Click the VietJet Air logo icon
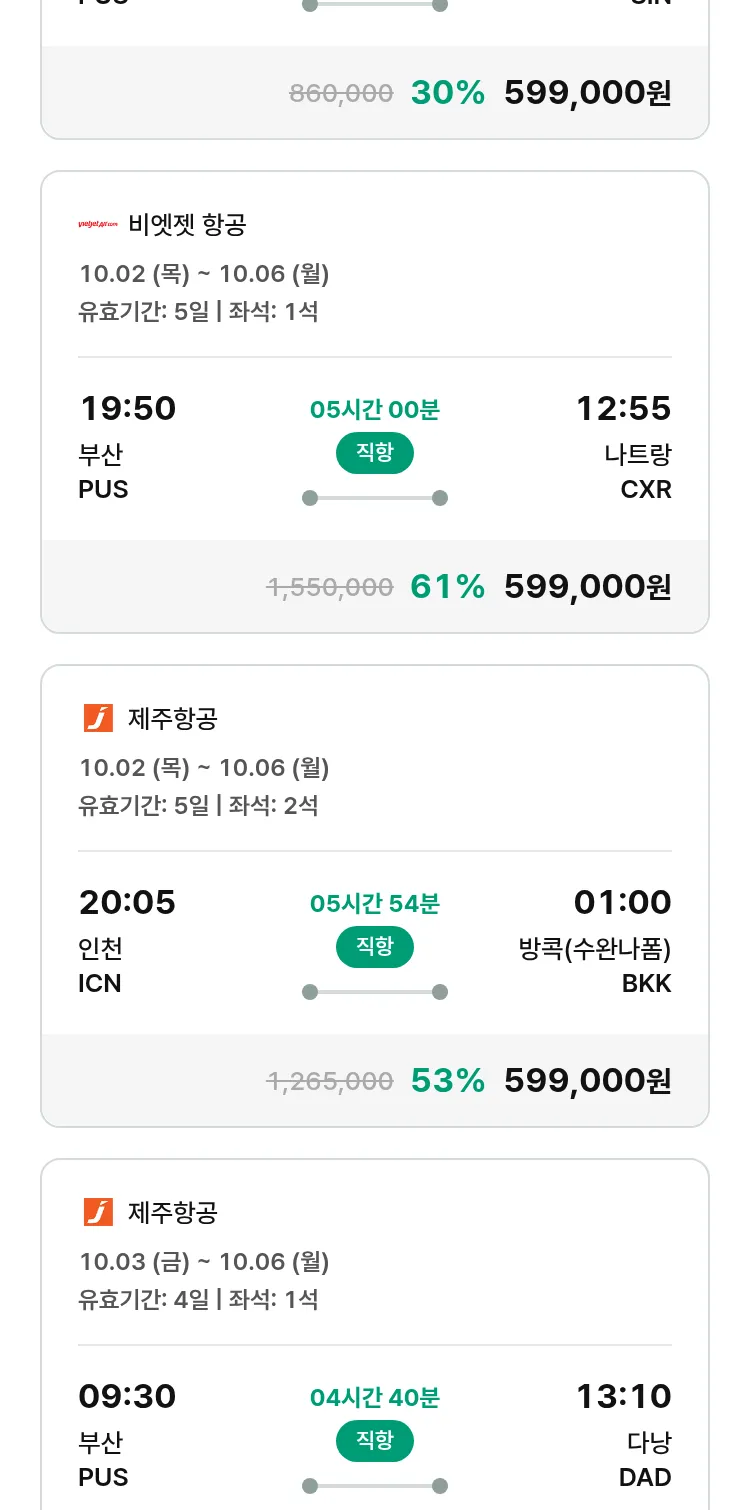The image size is (750, 1510). tap(98, 224)
